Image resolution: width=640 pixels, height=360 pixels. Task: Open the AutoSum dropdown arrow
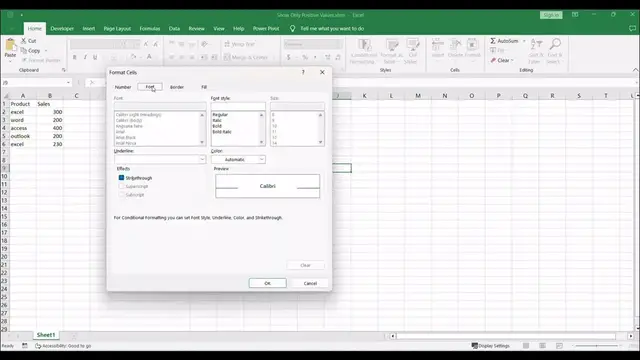click(524, 41)
